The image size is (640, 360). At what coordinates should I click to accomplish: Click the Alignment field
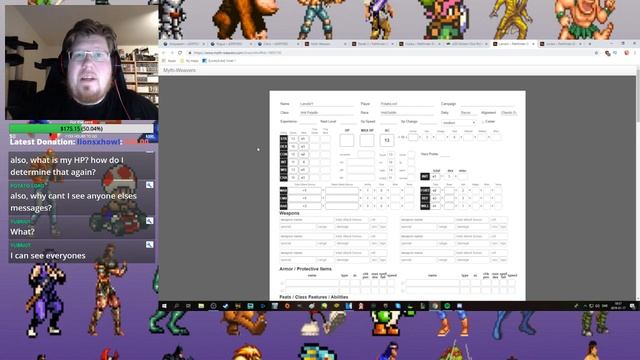(508, 113)
